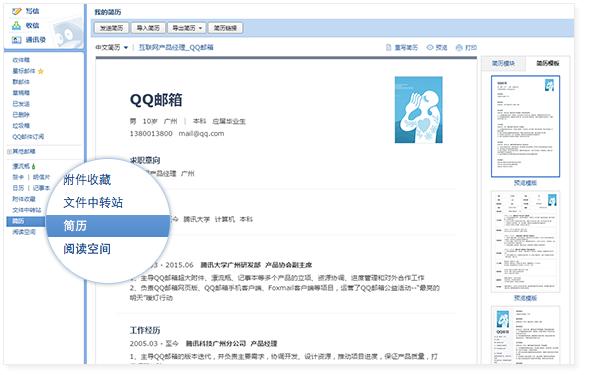
Task: Click the 工作经历 section heading
Action: pos(145,331)
